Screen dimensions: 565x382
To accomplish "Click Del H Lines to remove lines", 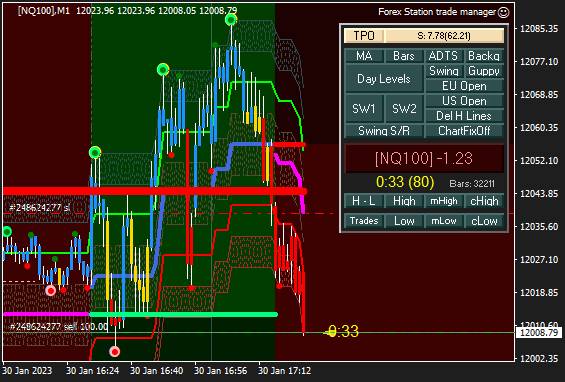I will 464,116.
